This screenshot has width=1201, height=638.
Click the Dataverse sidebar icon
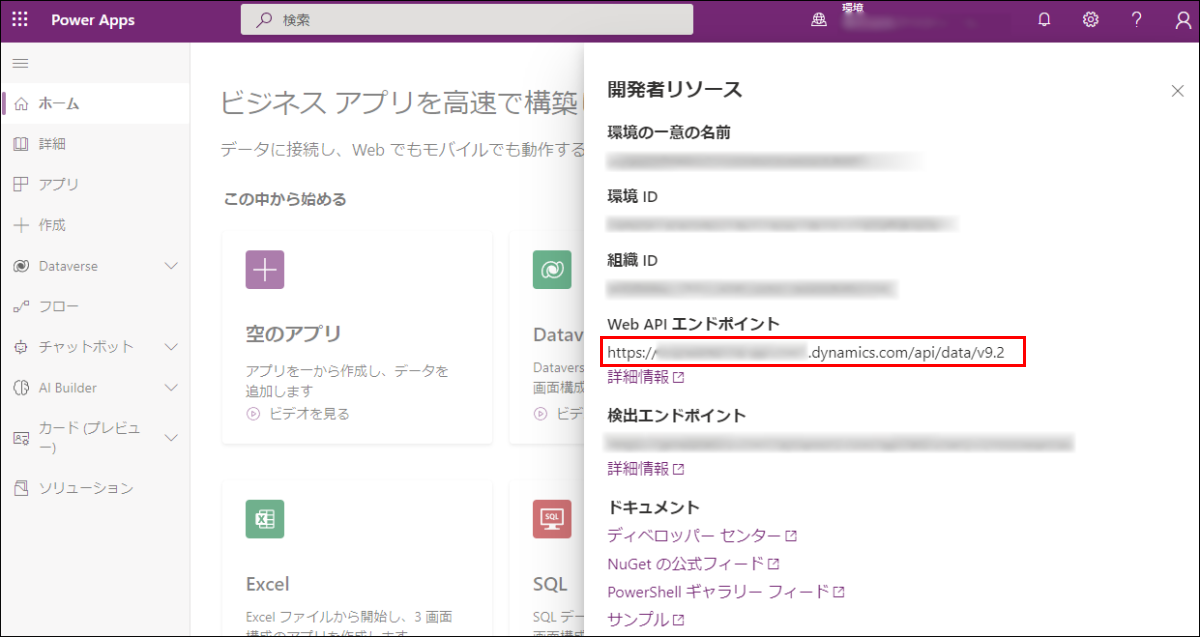click(x=21, y=266)
